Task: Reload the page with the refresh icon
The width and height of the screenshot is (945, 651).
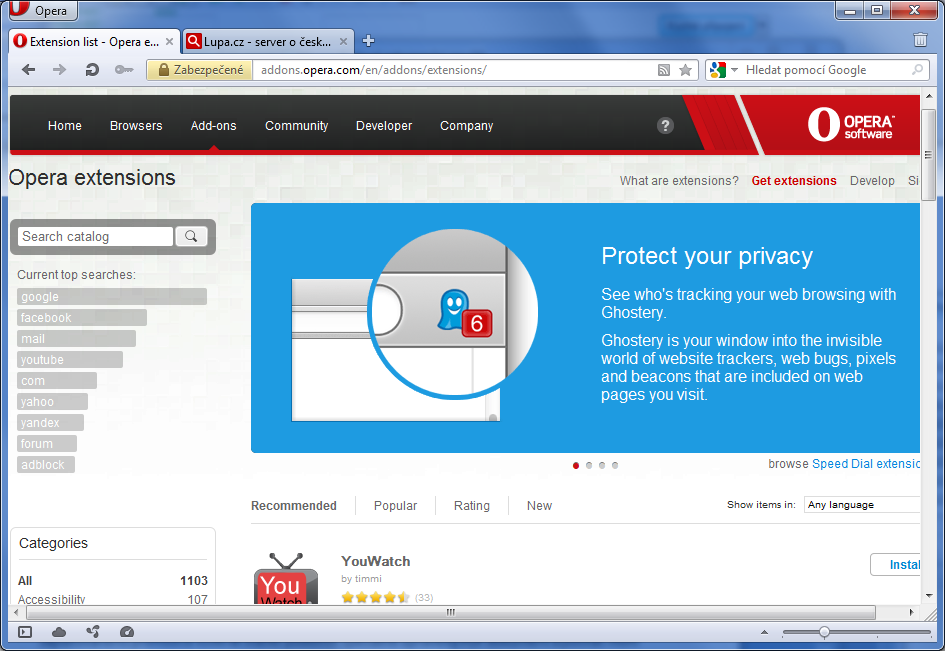Action: pos(92,70)
